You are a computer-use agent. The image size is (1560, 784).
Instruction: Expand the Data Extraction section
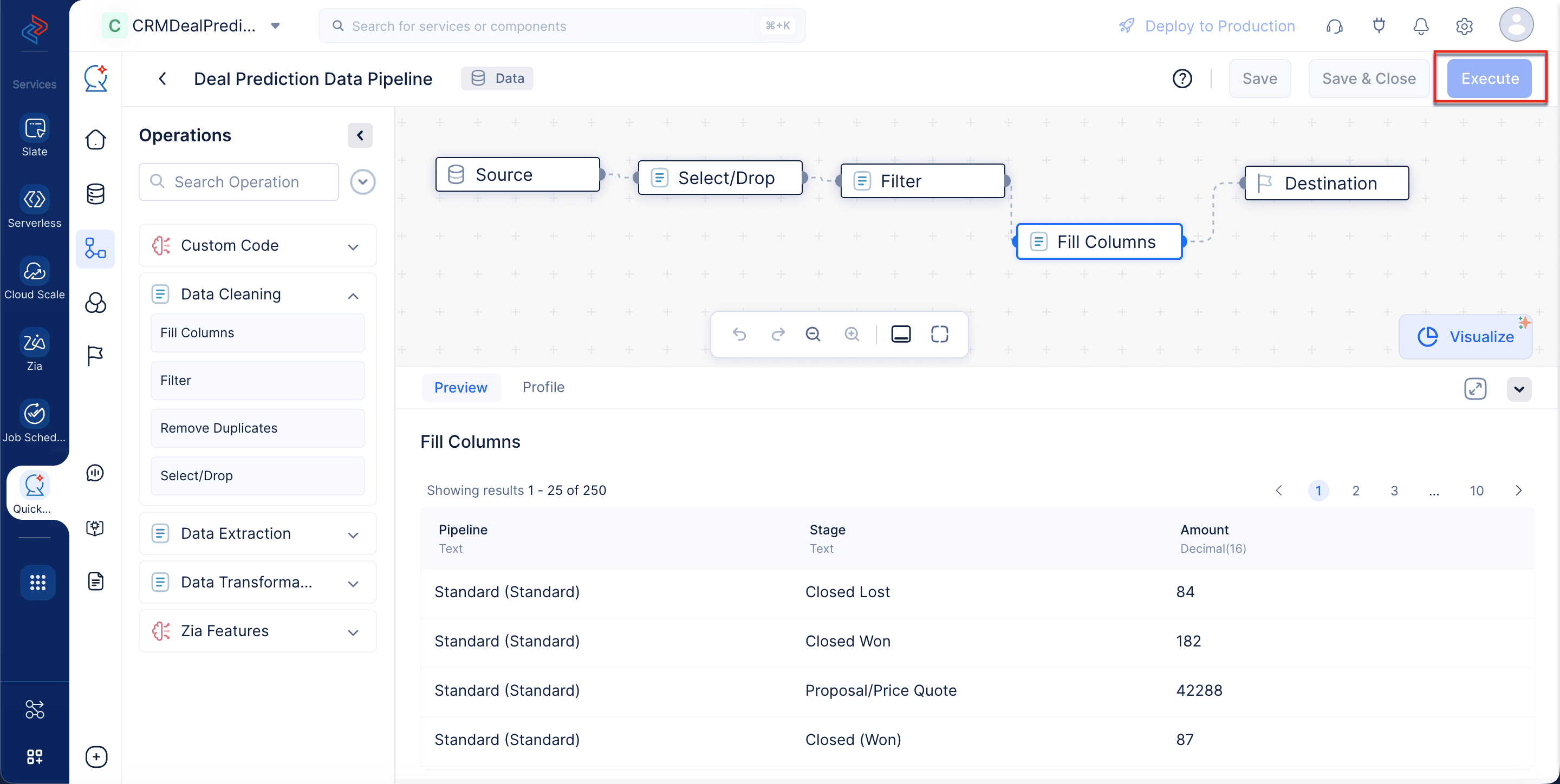click(257, 533)
